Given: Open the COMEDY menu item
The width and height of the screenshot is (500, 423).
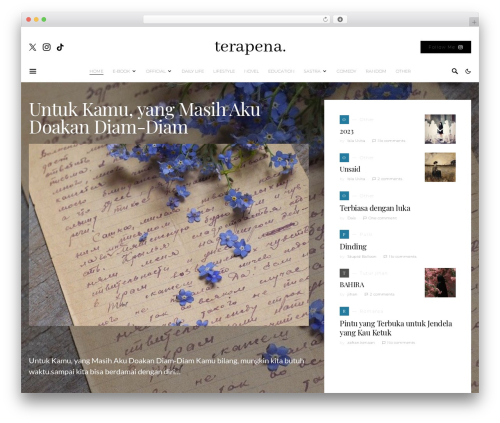Looking at the screenshot, I should pyautogui.click(x=346, y=71).
